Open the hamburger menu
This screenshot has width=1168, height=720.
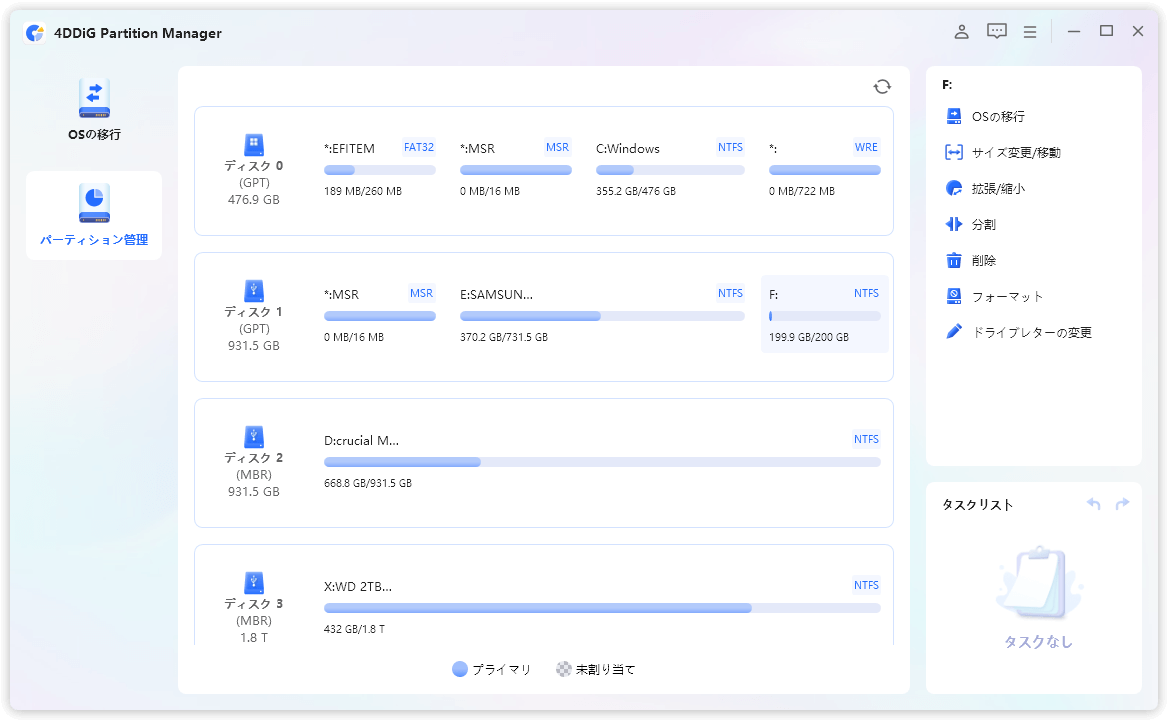[1030, 32]
